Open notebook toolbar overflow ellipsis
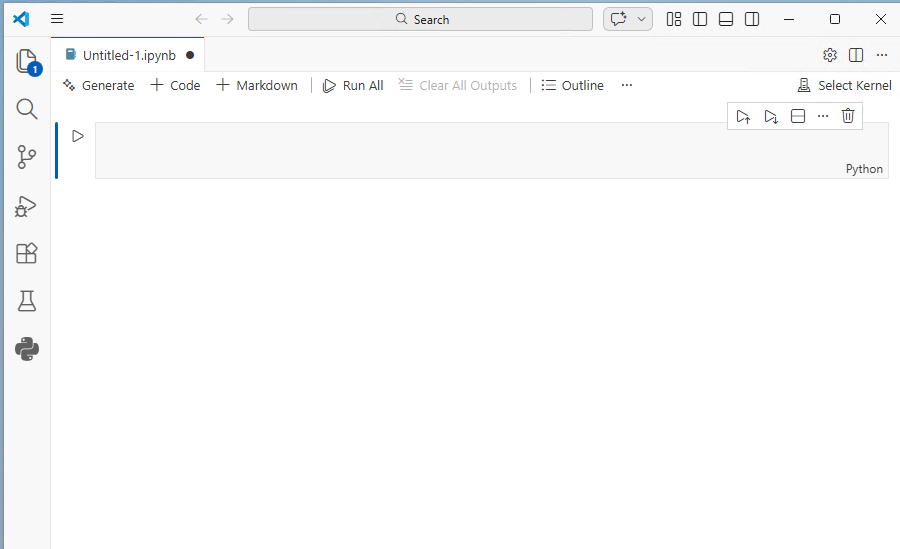900x549 pixels. pos(627,86)
